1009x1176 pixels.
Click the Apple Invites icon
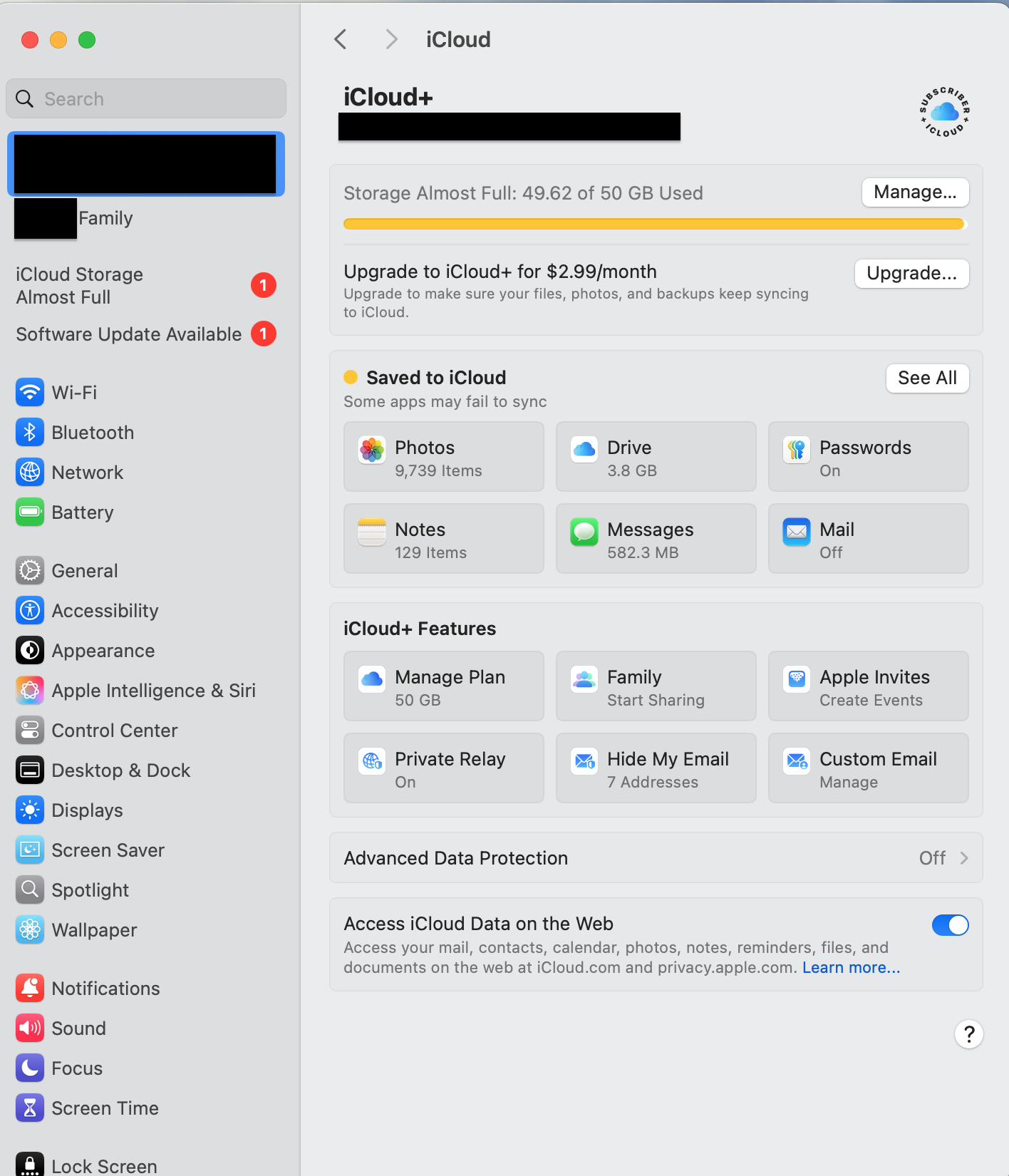797,679
